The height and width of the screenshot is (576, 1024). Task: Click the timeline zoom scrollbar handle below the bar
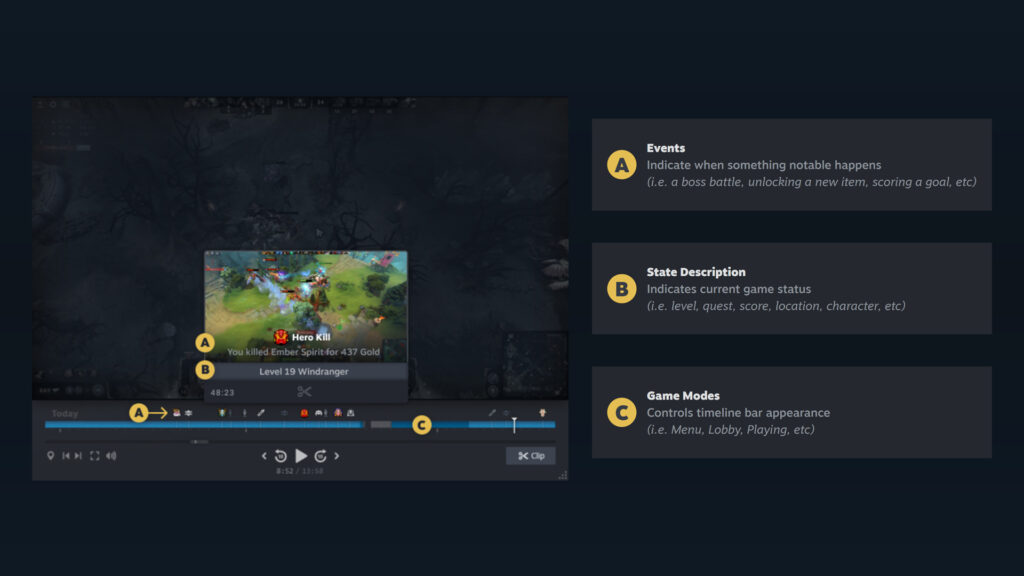[200, 441]
